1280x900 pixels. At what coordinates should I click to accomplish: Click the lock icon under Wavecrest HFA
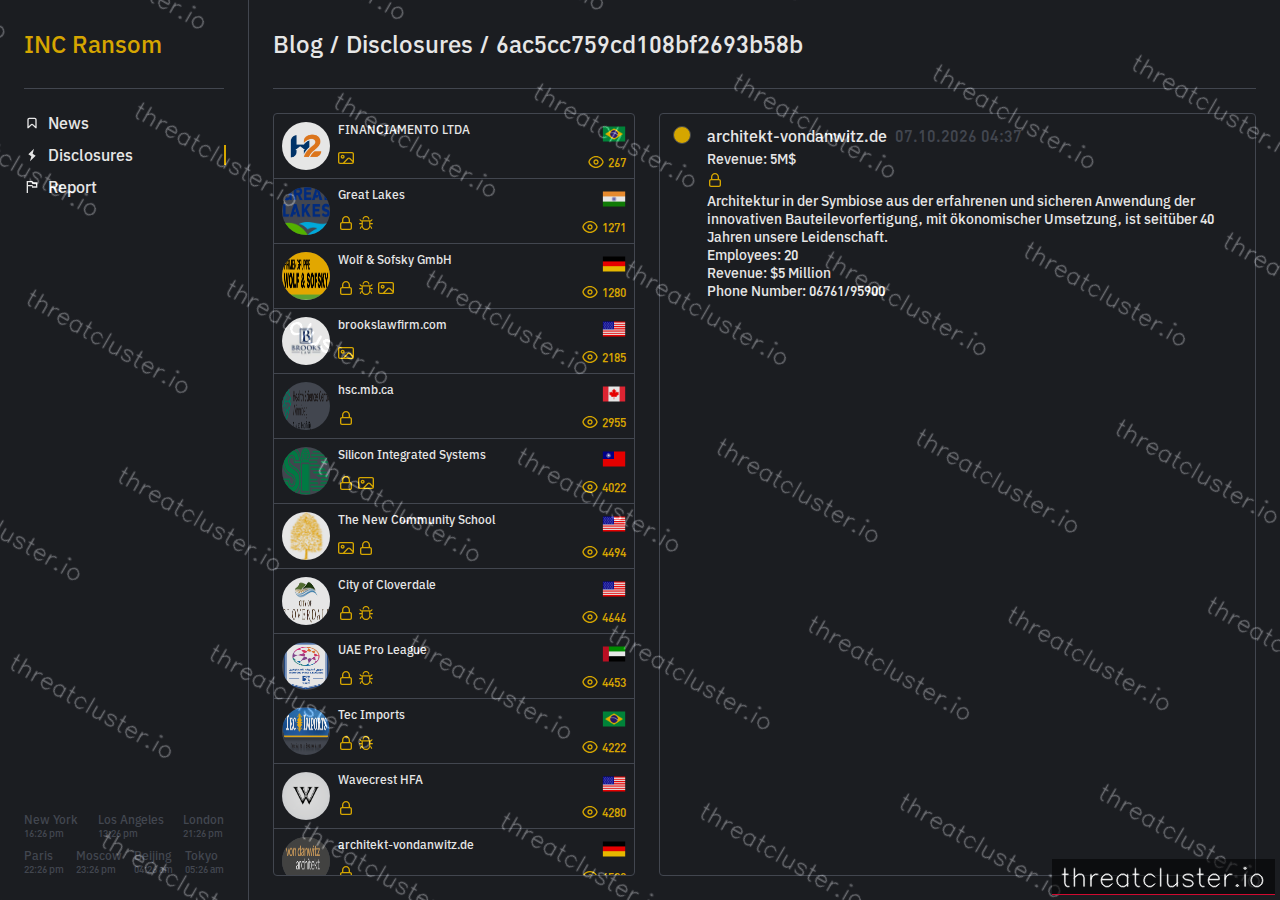[346, 808]
